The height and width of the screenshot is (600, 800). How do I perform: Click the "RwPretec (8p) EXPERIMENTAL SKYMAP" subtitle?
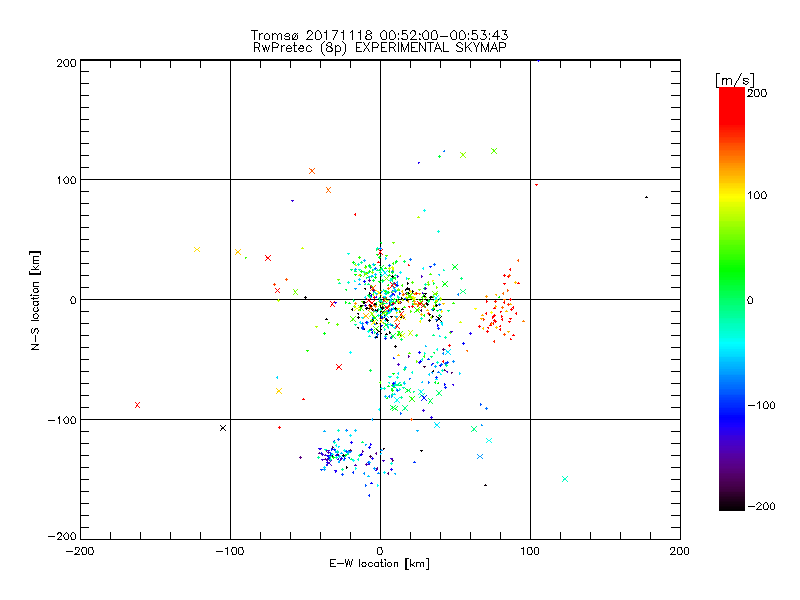[x=379, y=48]
